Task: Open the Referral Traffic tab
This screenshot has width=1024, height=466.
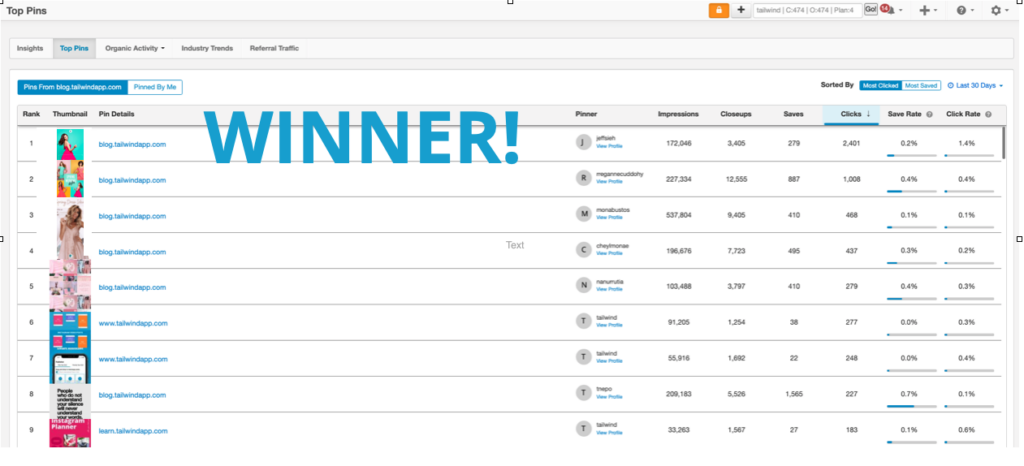Action: tap(274, 48)
